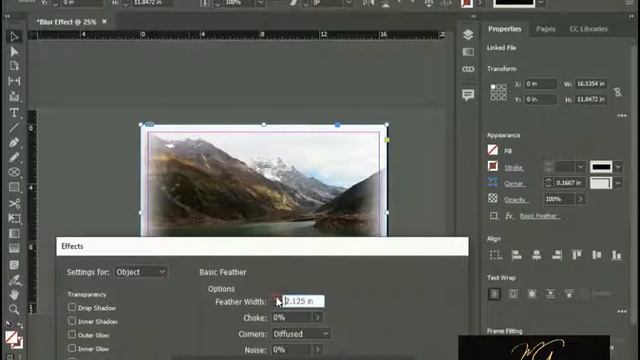Click Align left edges icon
Viewport: 640px width, 360px height.
516,255
